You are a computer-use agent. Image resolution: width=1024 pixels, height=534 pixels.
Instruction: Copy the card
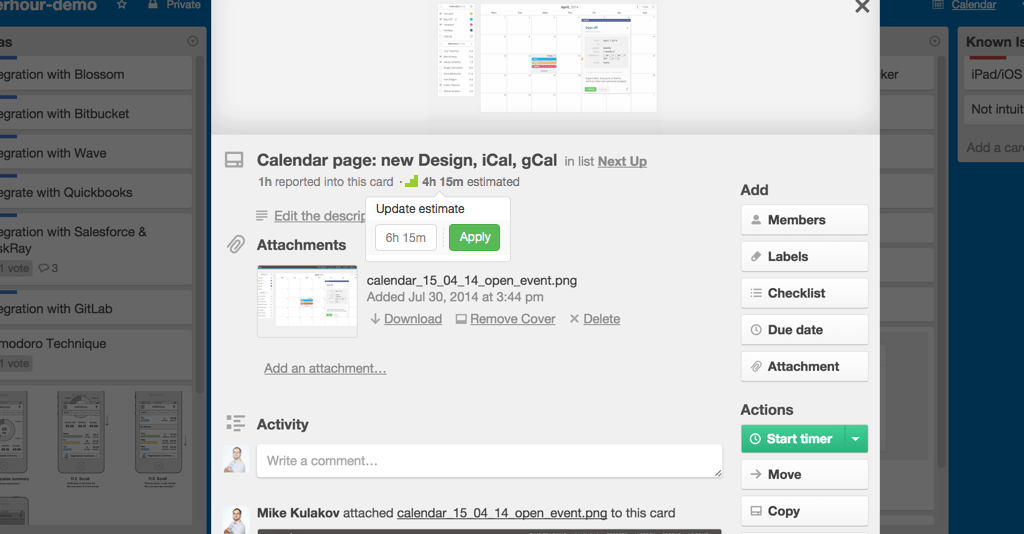[805, 511]
